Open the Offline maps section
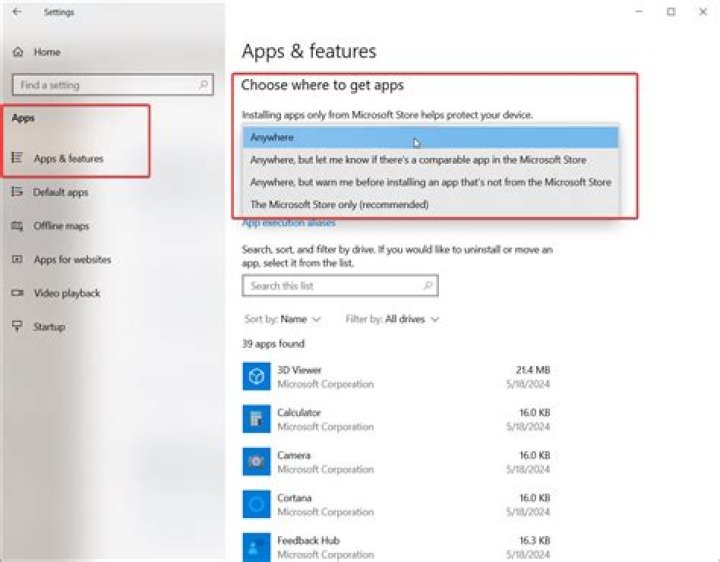 click(x=60, y=226)
